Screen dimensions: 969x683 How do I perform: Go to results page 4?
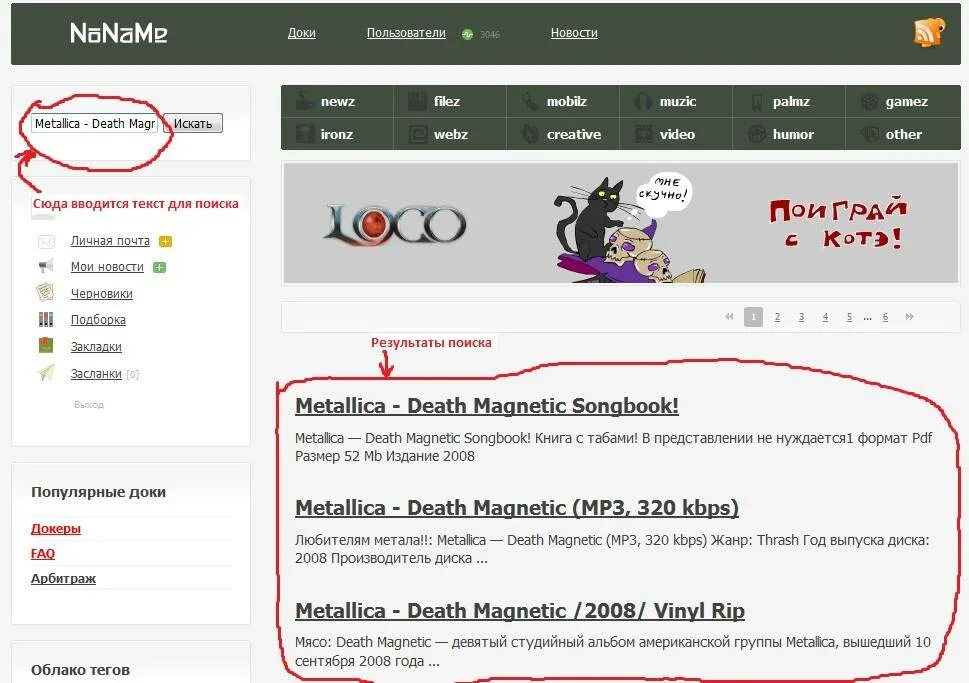(825, 317)
